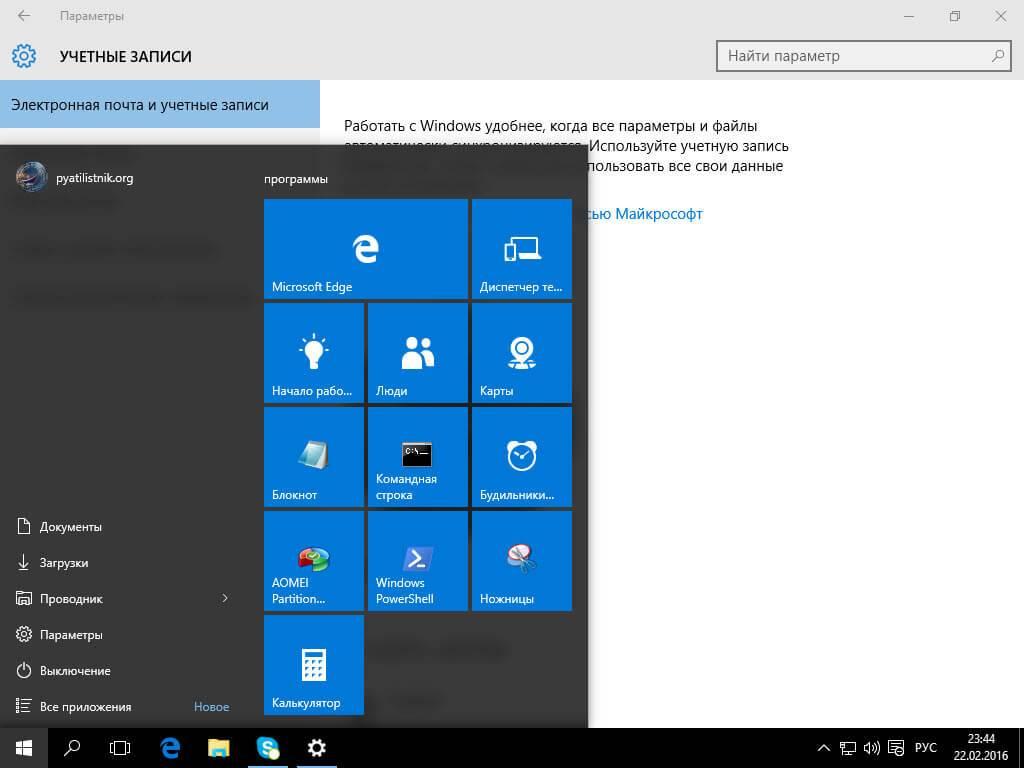This screenshot has width=1024, height=768.
Task: Click the search magnifier in Найти параметр
Action: 997,56
